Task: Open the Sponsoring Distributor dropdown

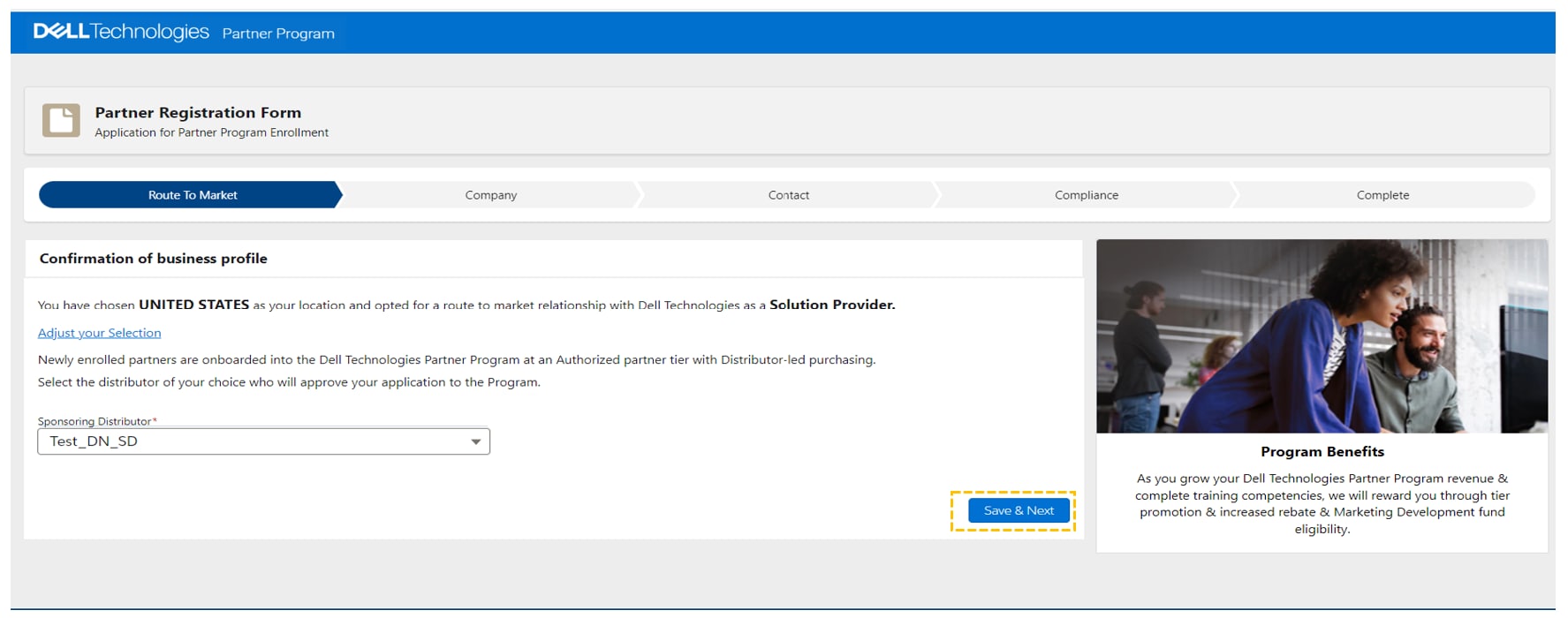Action: point(263,441)
